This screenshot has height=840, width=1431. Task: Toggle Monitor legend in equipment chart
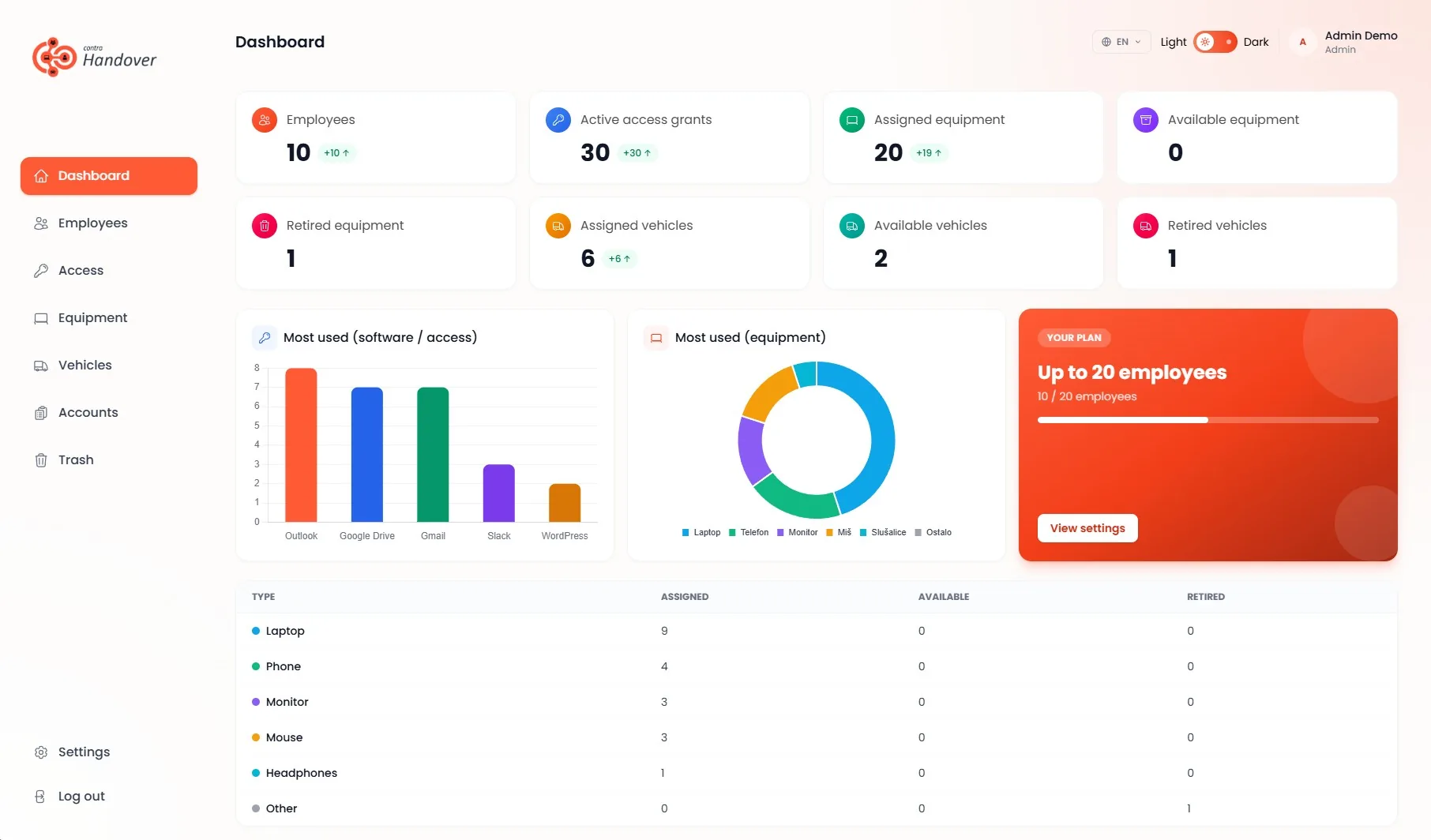coord(798,532)
